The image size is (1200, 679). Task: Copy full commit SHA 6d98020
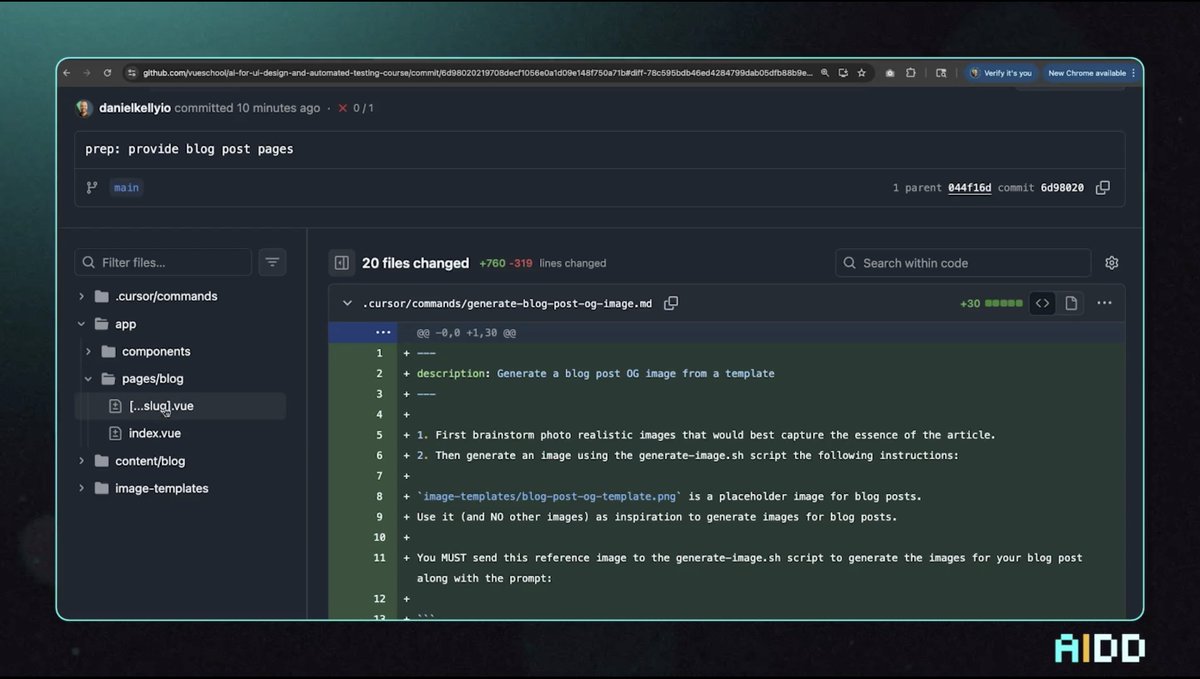pyautogui.click(x=1102, y=187)
